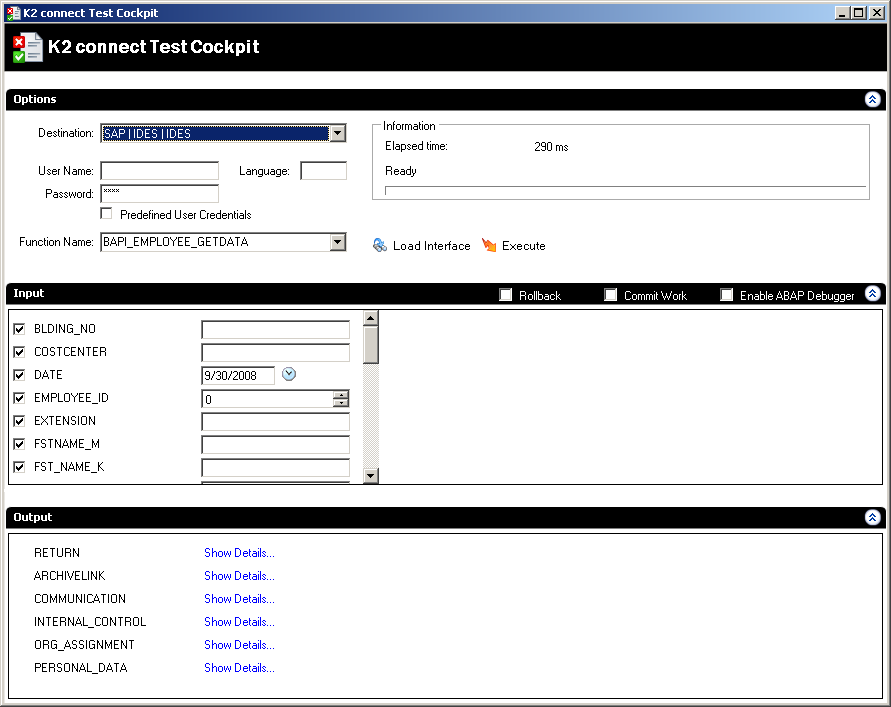Click the Output section header
The image size is (891, 707).
pyautogui.click(x=446, y=518)
